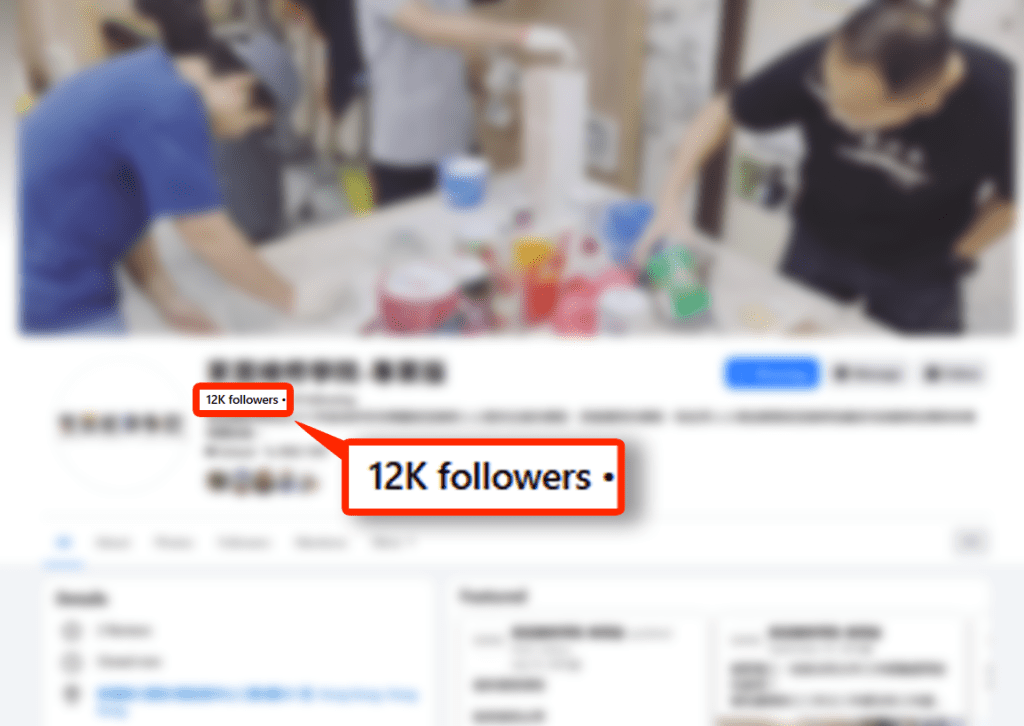Open the fourth tab in navigation row
Image resolution: width=1024 pixels, height=726 pixels.
tap(243, 543)
